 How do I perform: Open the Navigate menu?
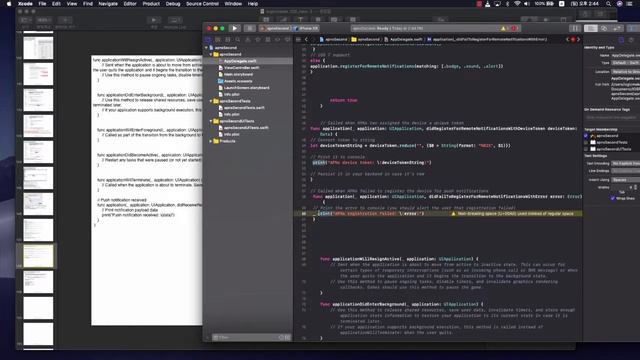[108, 4]
